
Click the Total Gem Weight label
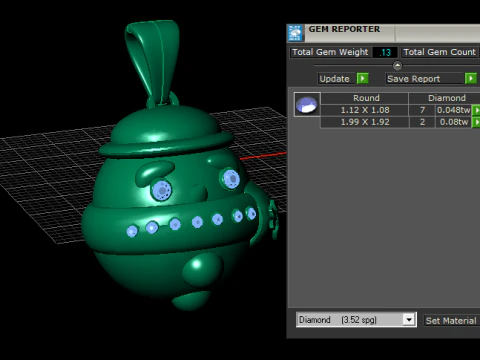(330, 52)
